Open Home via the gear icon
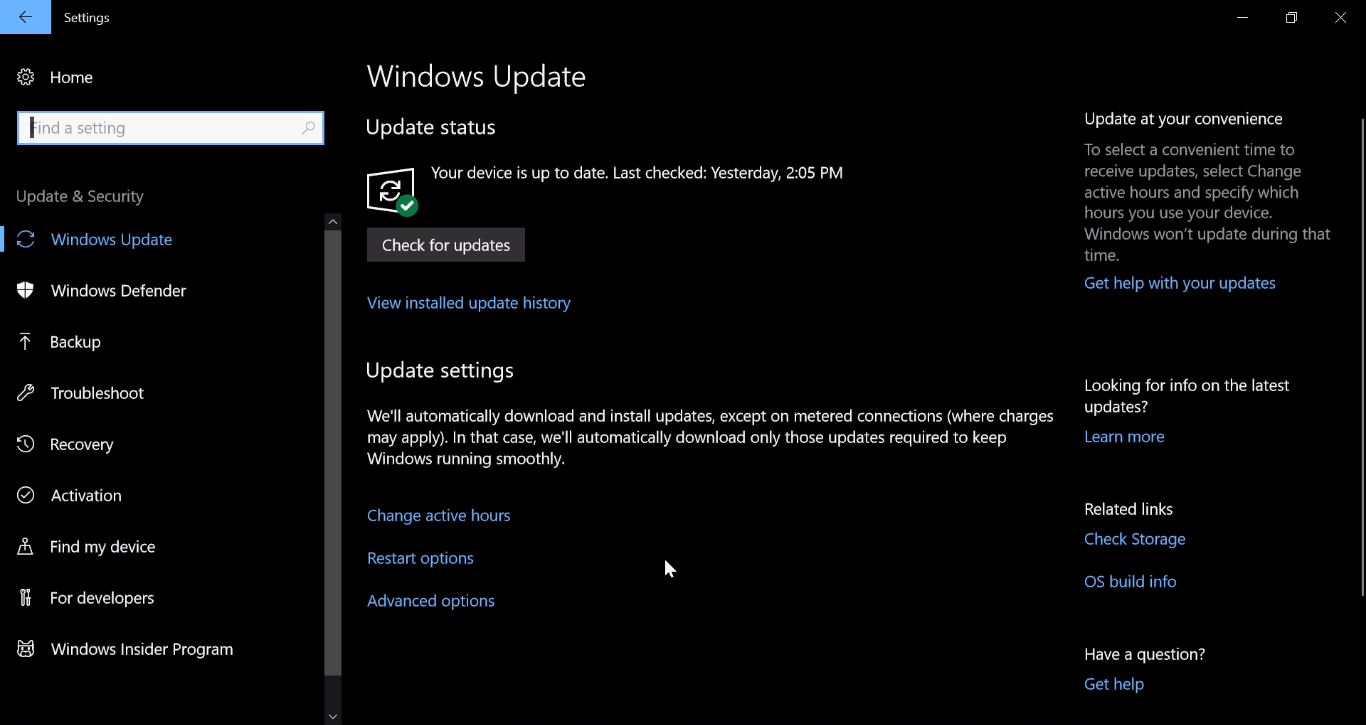Screen dimensions: 1366x725 coord(26,77)
